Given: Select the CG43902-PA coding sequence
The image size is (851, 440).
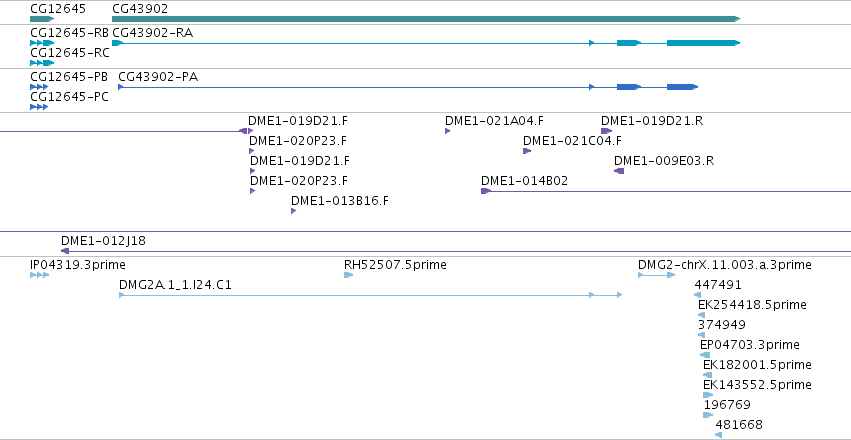Looking at the screenshot, I should click(x=408, y=87).
